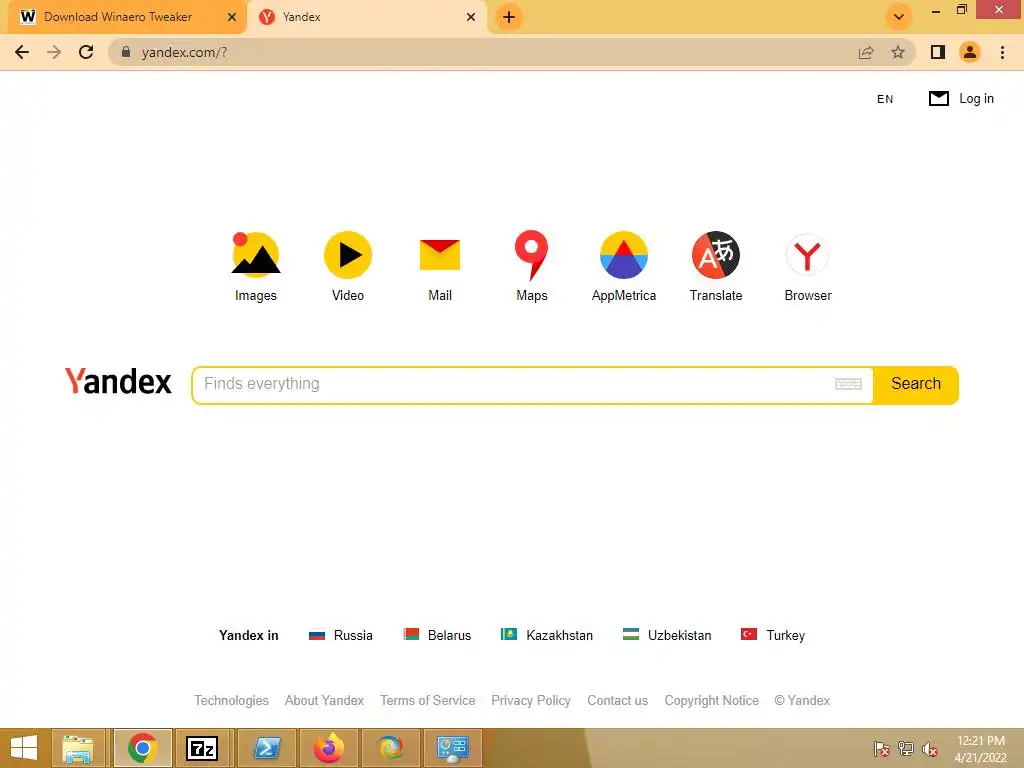The width and height of the screenshot is (1024, 768).
Task: Click the browser forward arrow
Action: 54,52
